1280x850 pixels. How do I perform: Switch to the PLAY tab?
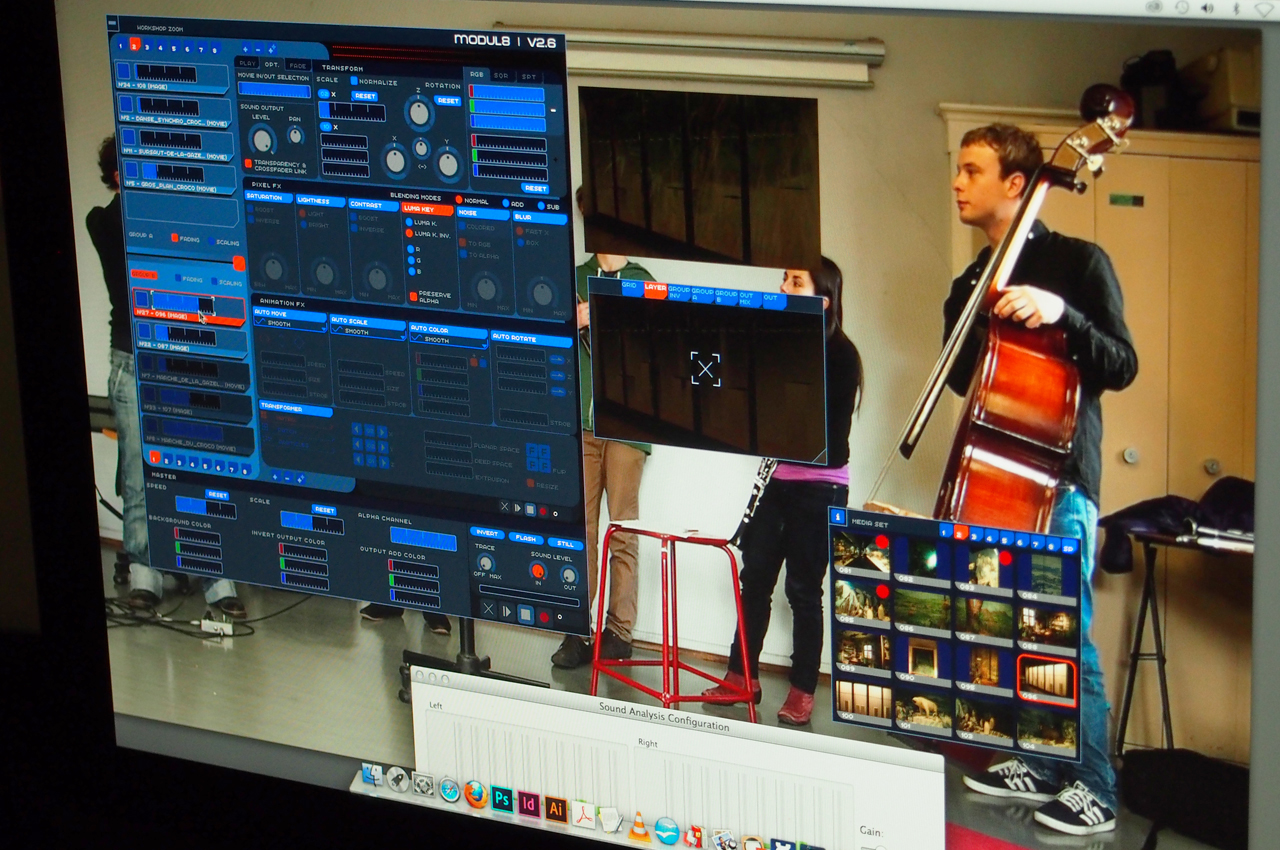[x=247, y=63]
